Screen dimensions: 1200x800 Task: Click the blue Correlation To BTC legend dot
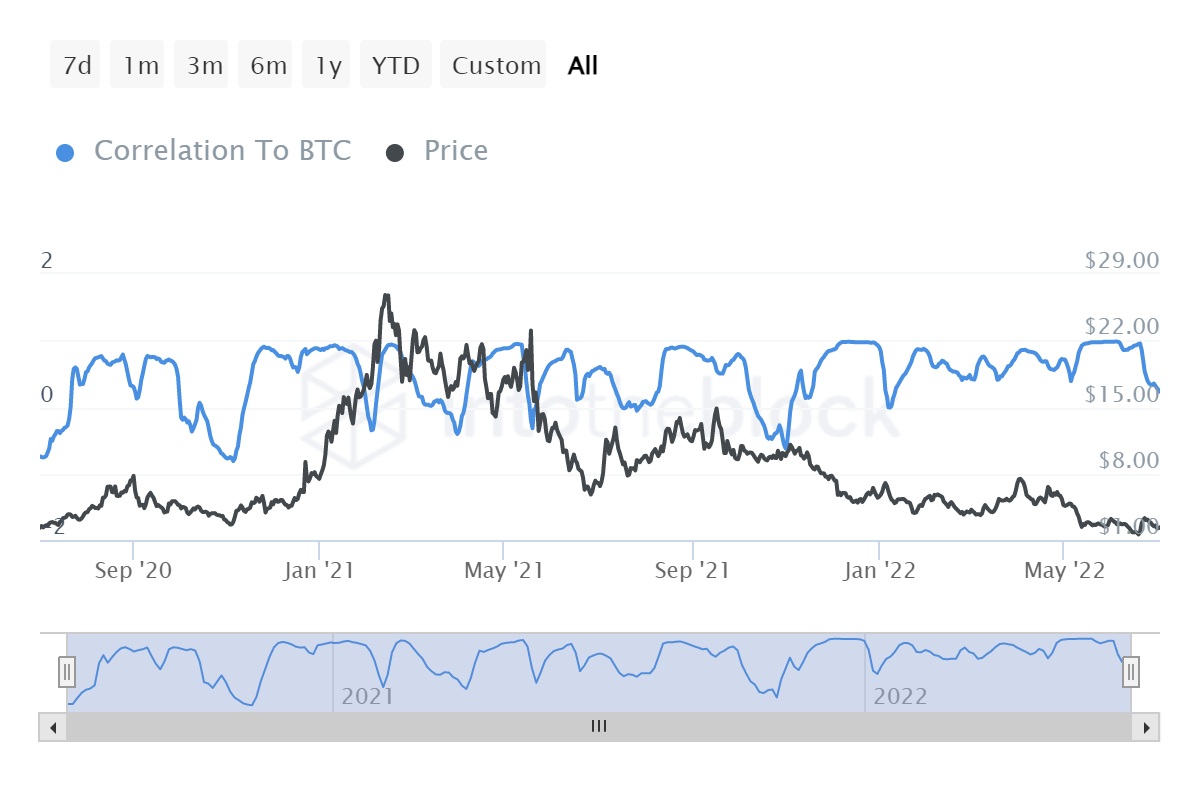(x=65, y=151)
